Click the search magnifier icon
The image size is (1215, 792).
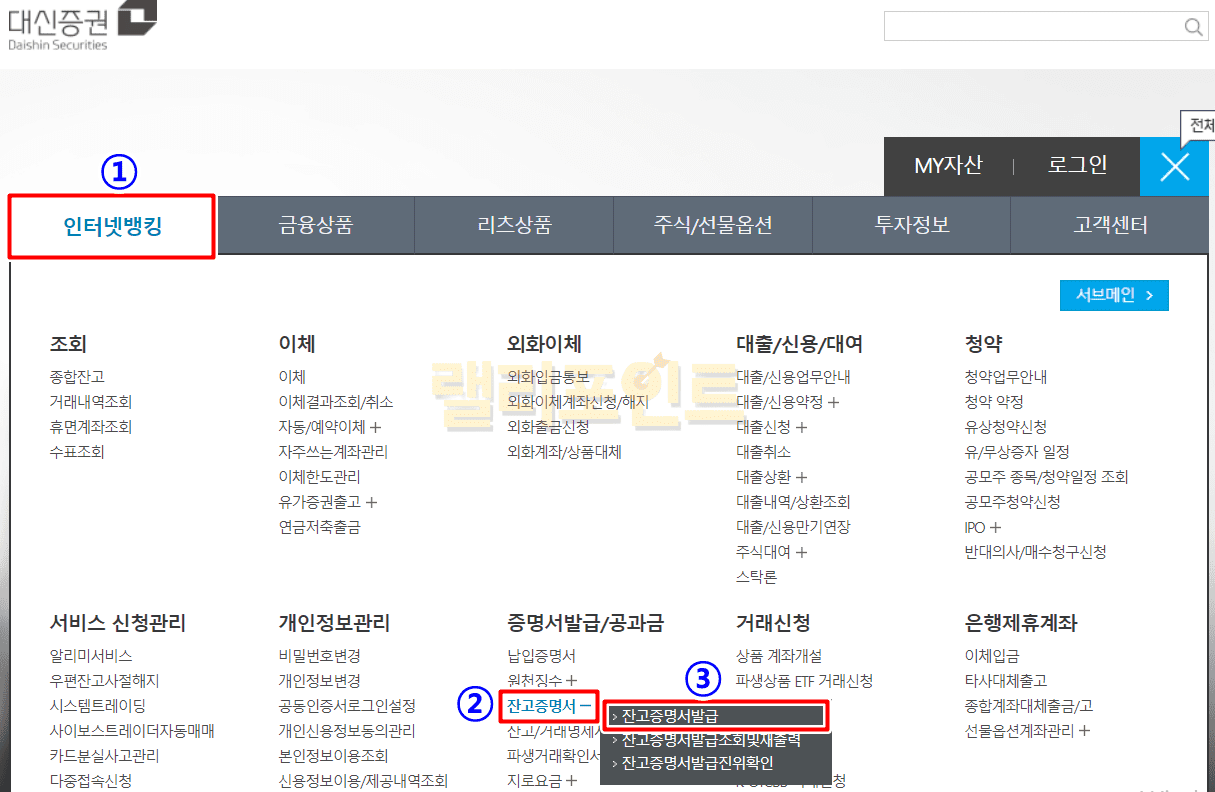point(1193,27)
